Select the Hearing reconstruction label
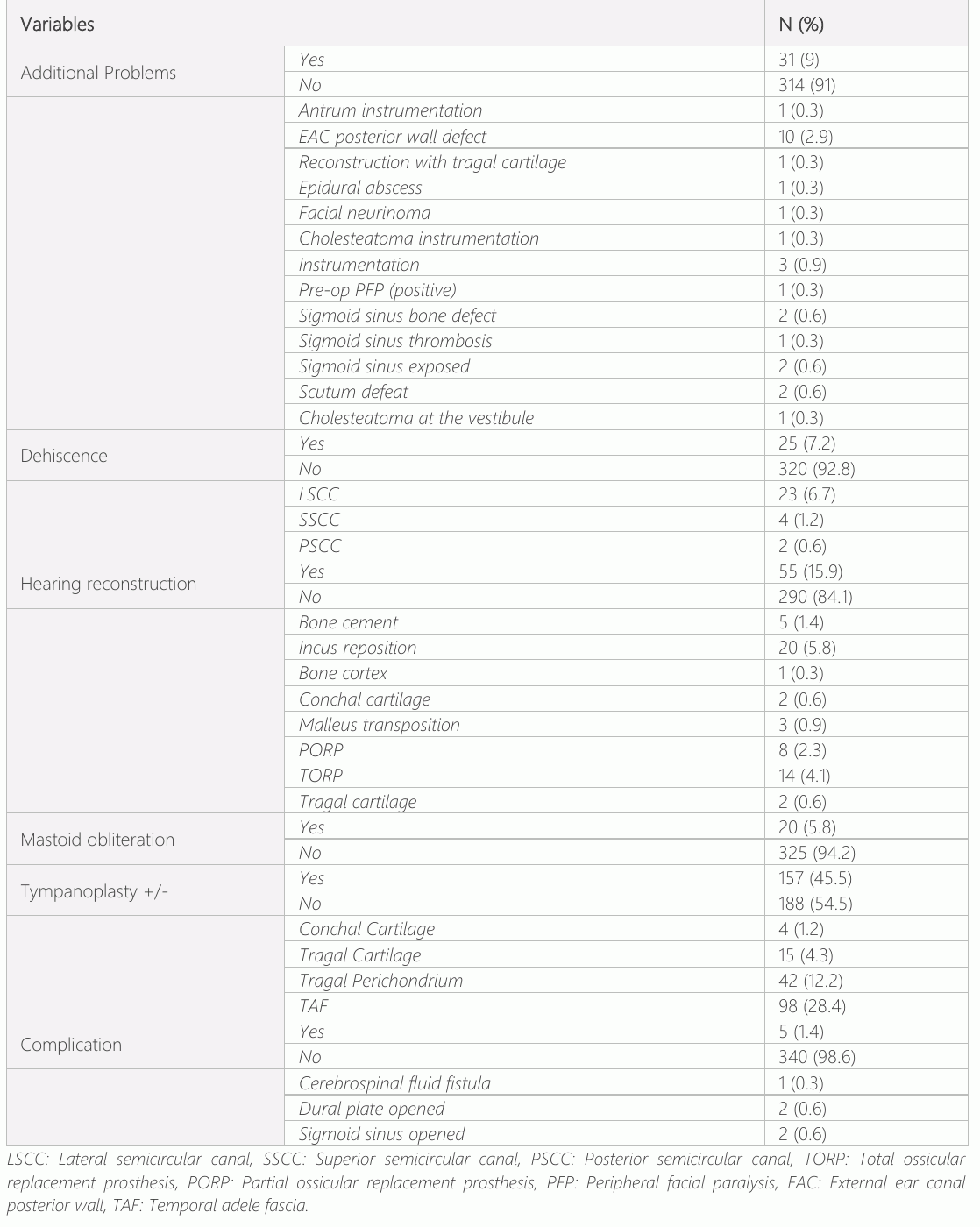 (109, 584)
